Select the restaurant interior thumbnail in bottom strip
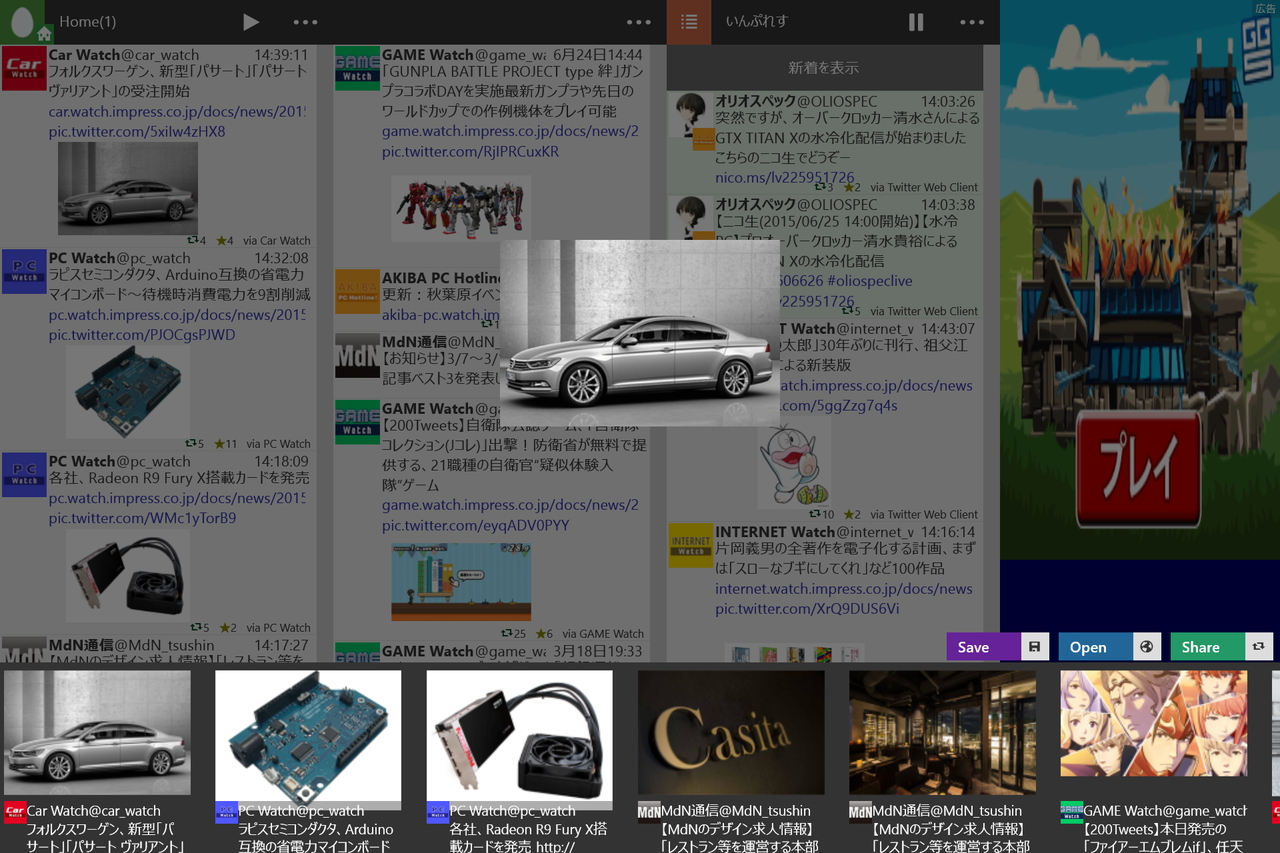The width and height of the screenshot is (1280, 853). point(942,734)
